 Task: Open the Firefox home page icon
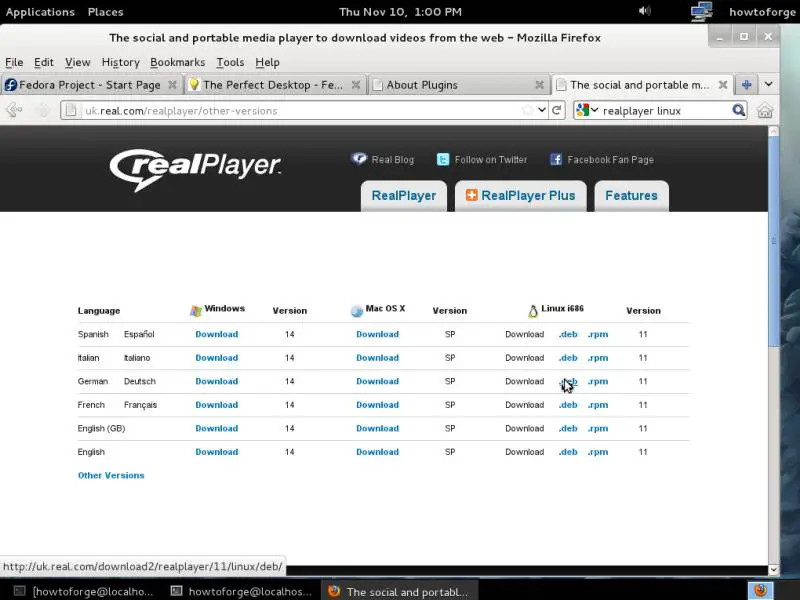[x=764, y=110]
